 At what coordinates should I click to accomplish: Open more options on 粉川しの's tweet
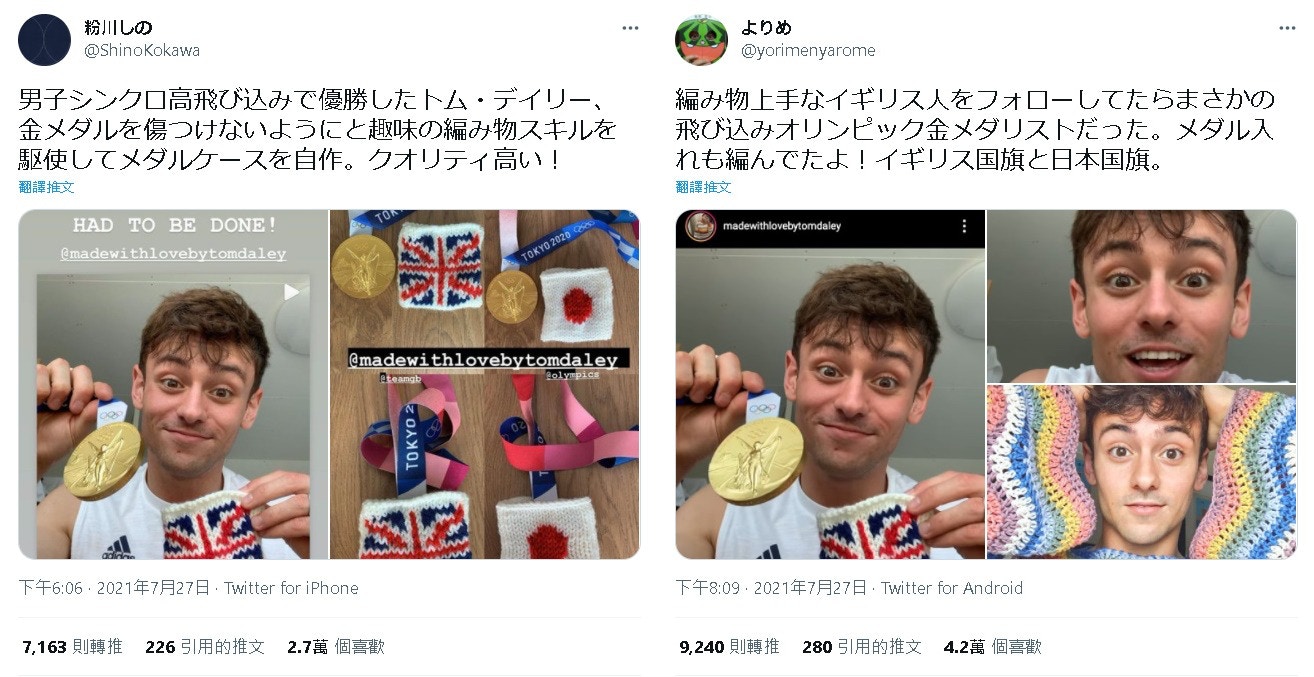630,28
